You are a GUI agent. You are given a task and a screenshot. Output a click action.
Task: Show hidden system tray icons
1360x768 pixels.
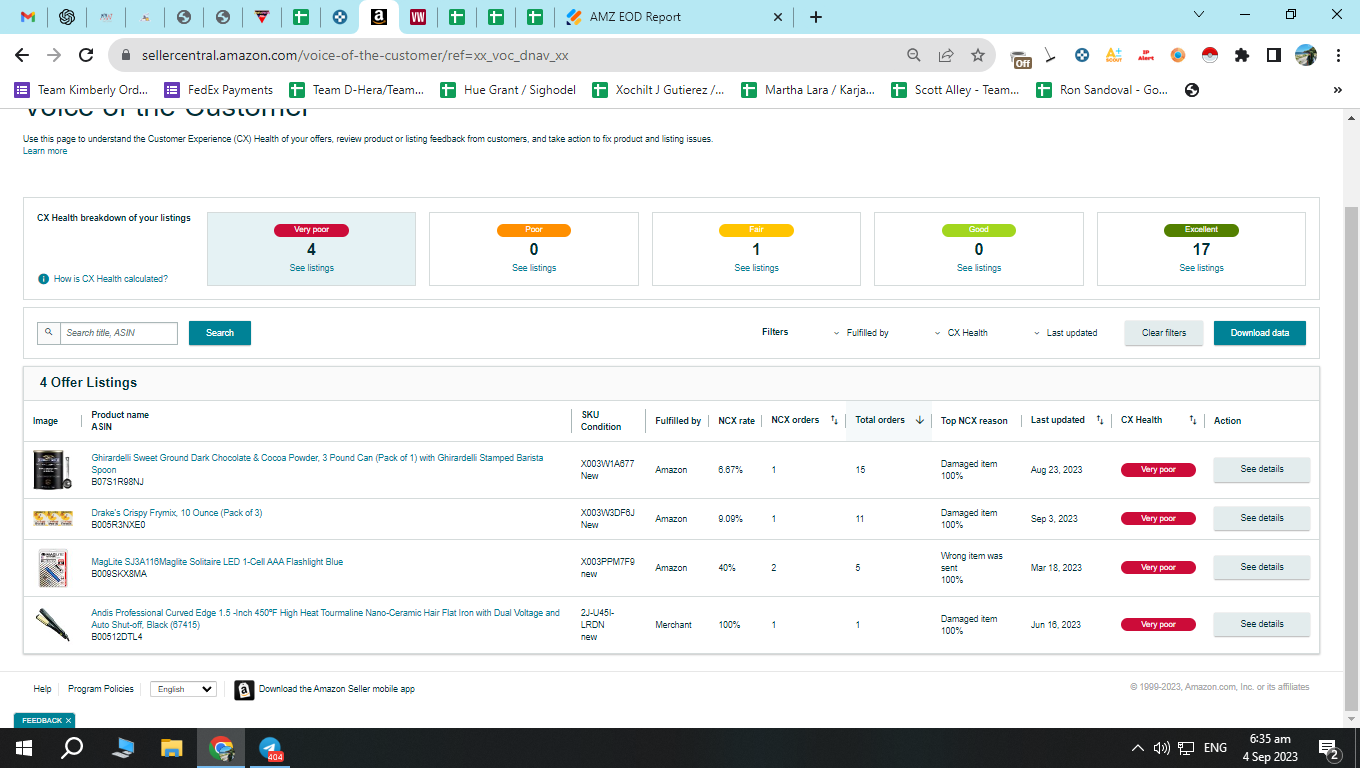tap(1137, 748)
